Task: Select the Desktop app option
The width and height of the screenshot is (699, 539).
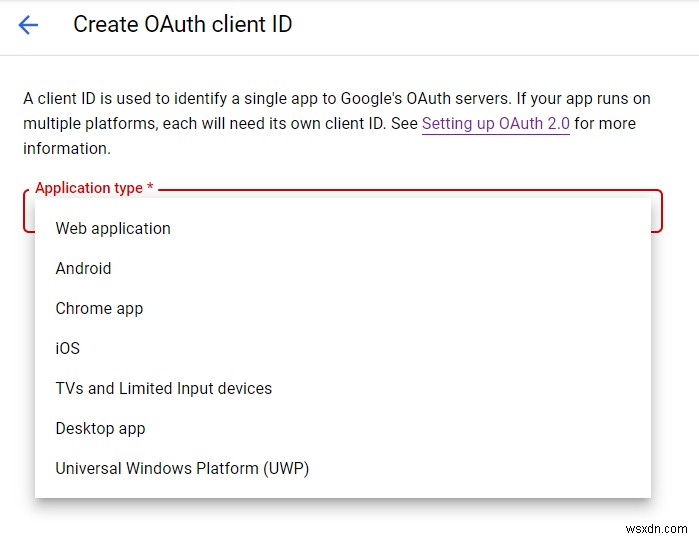Action: [x=100, y=428]
